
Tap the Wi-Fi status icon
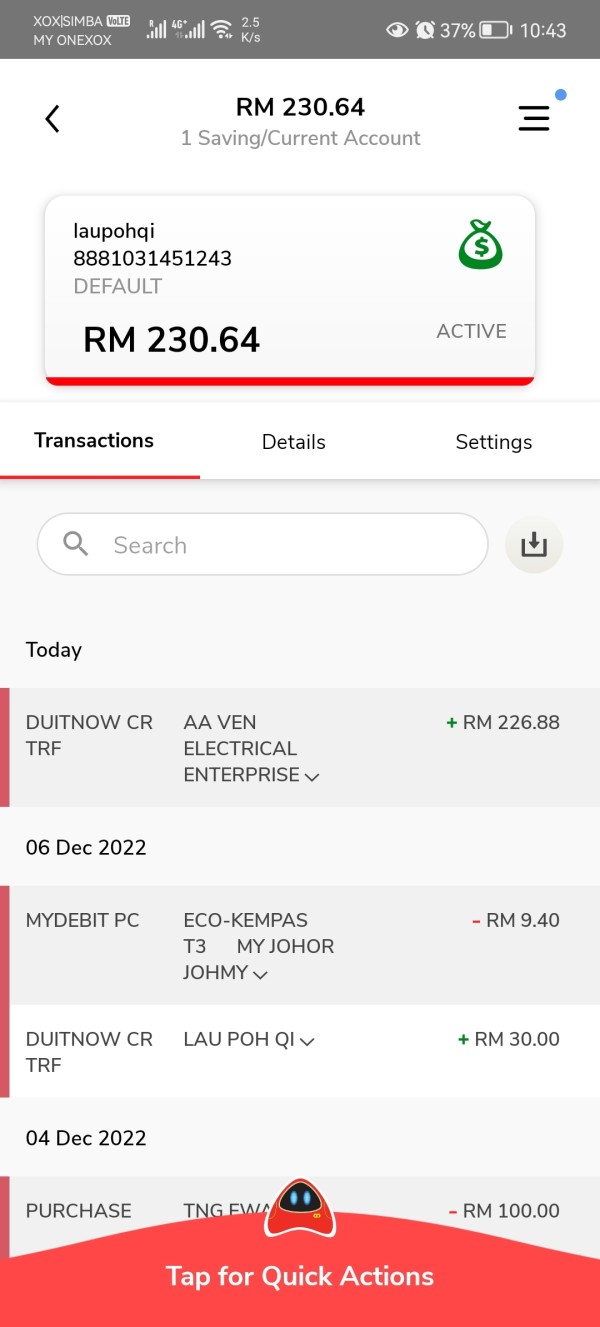tap(221, 30)
